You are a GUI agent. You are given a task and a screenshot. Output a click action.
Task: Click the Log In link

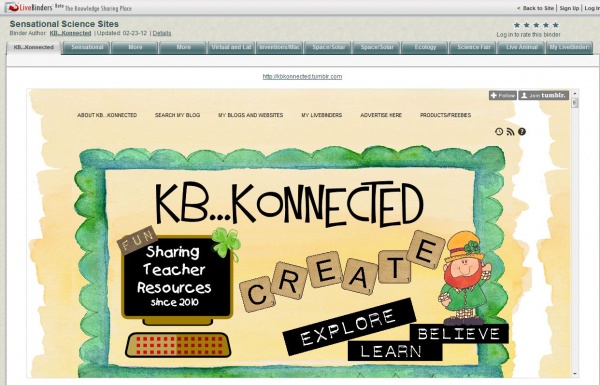(592, 8)
